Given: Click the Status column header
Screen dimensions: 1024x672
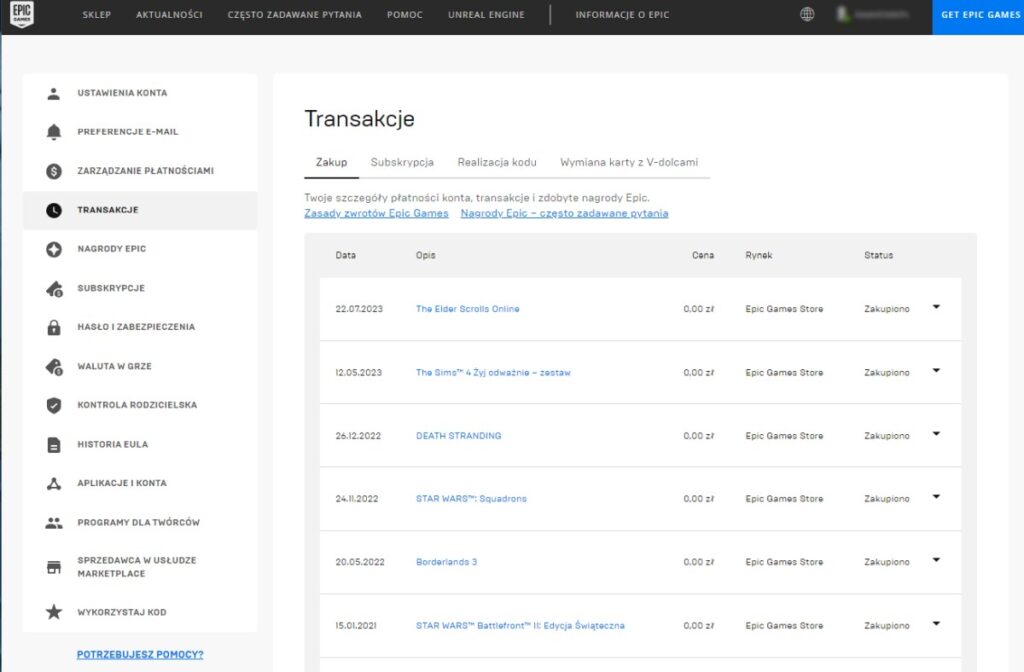Looking at the screenshot, I should point(878,255).
